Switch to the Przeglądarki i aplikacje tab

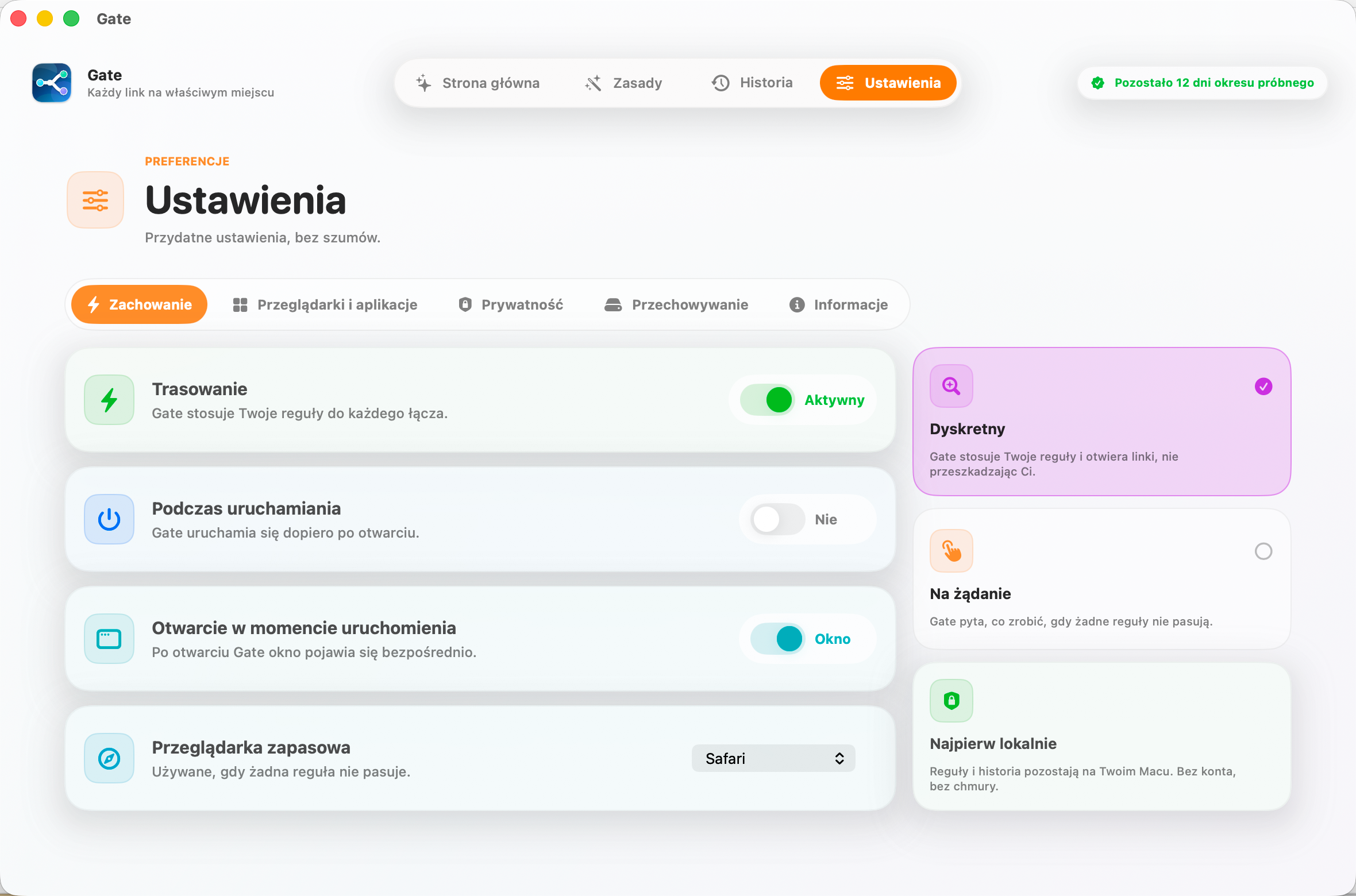(325, 304)
